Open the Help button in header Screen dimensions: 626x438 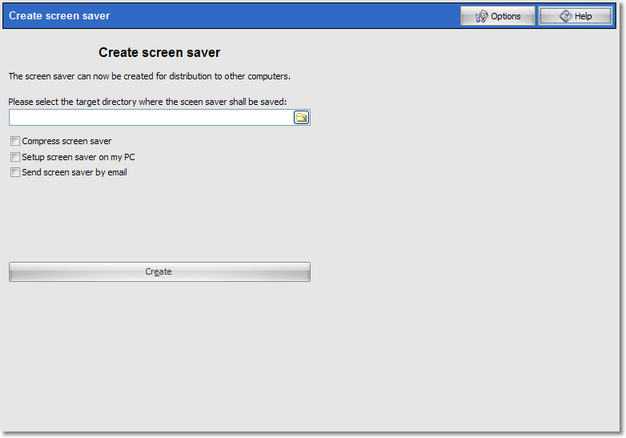pos(575,16)
